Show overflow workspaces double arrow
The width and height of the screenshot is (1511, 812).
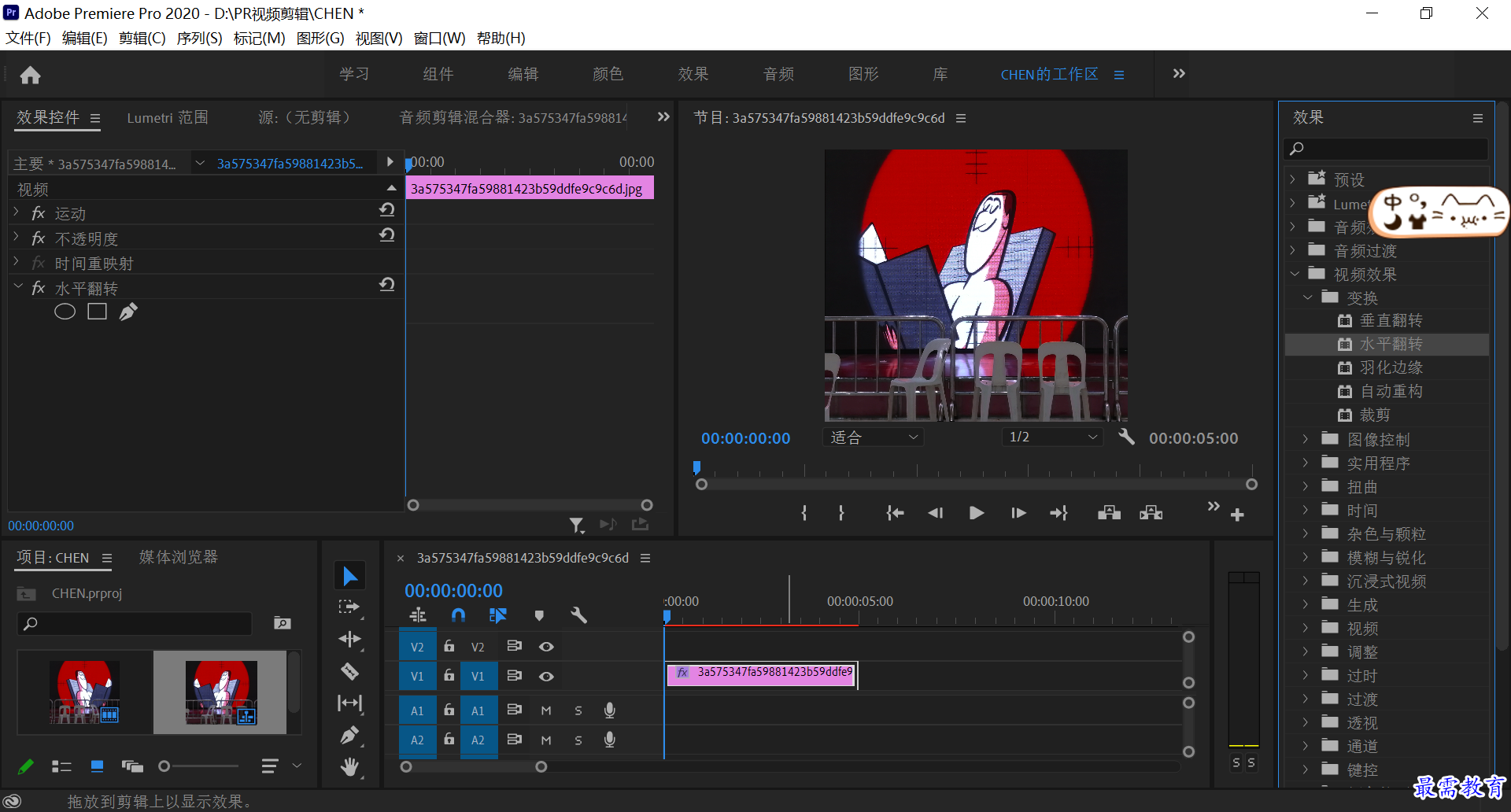click(1179, 73)
